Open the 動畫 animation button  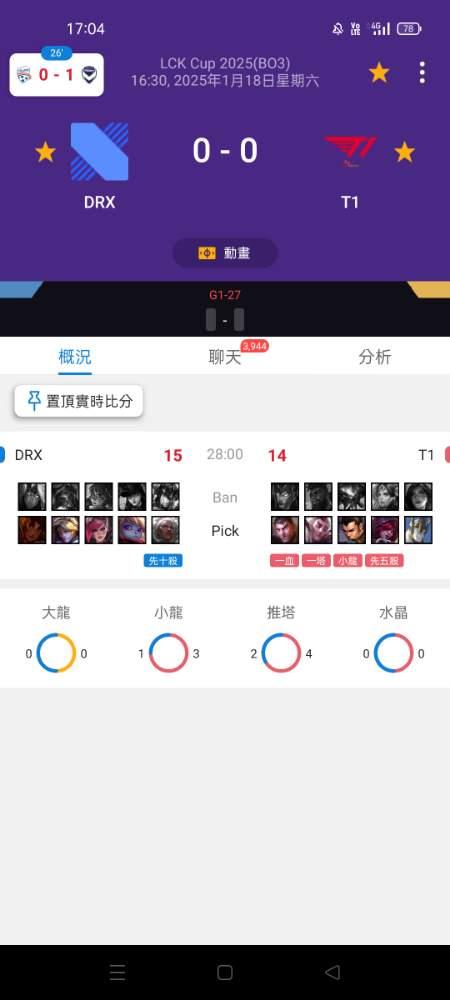(x=225, y=253)
